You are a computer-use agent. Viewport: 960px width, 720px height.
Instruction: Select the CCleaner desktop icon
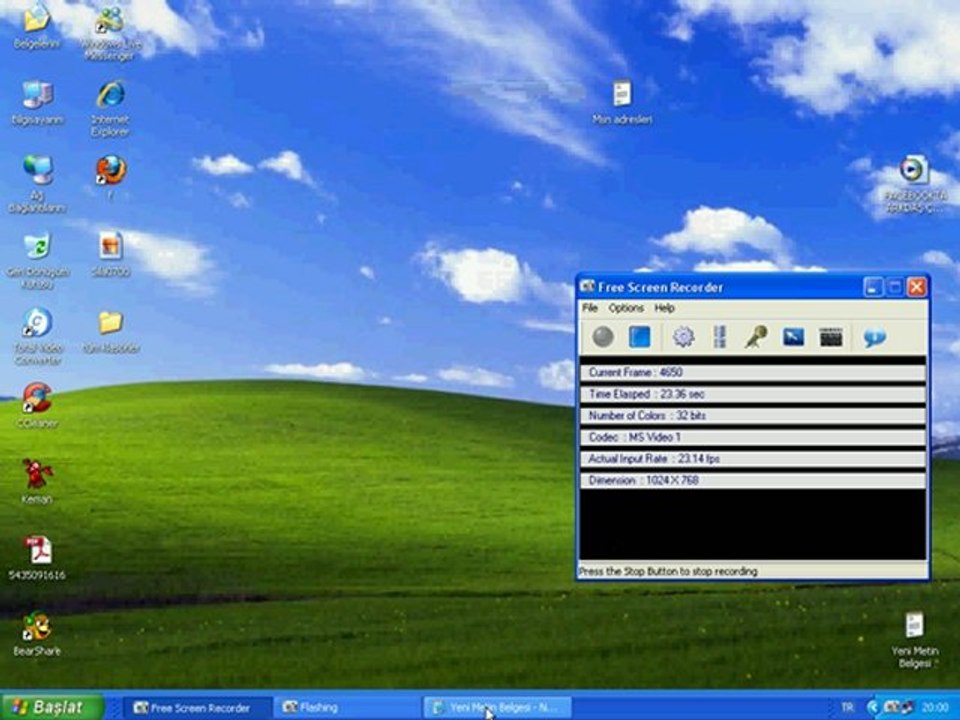tap(37, 405)
